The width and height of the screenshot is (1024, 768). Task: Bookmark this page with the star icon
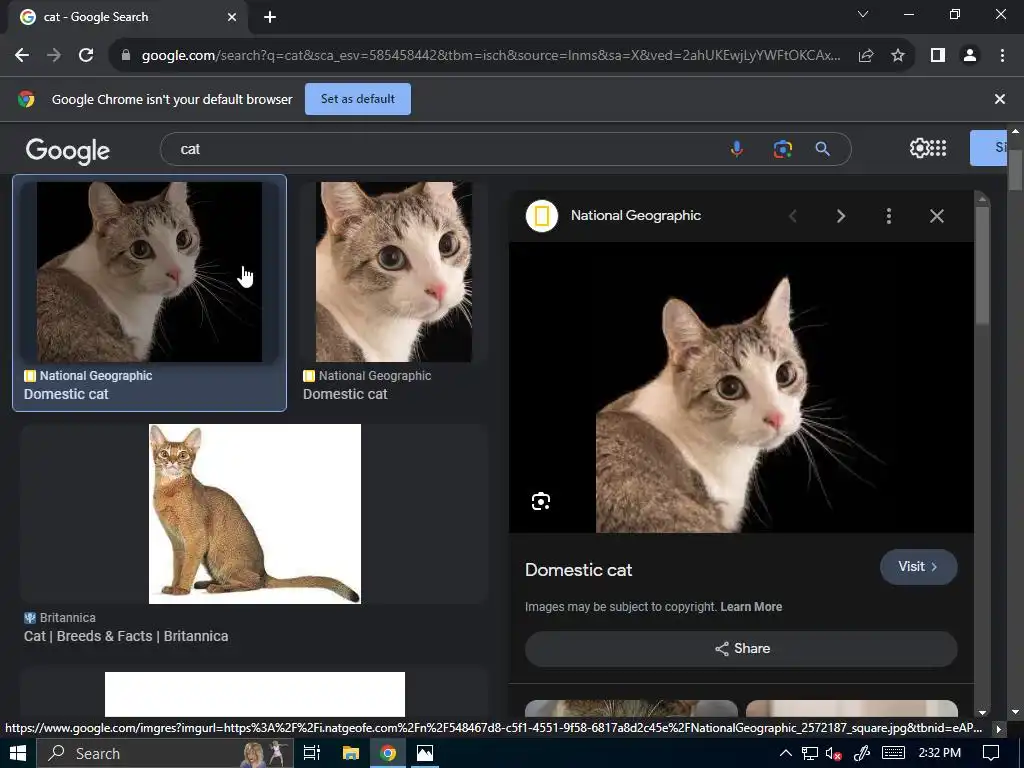pyautogui.click(x=898, y=56)
